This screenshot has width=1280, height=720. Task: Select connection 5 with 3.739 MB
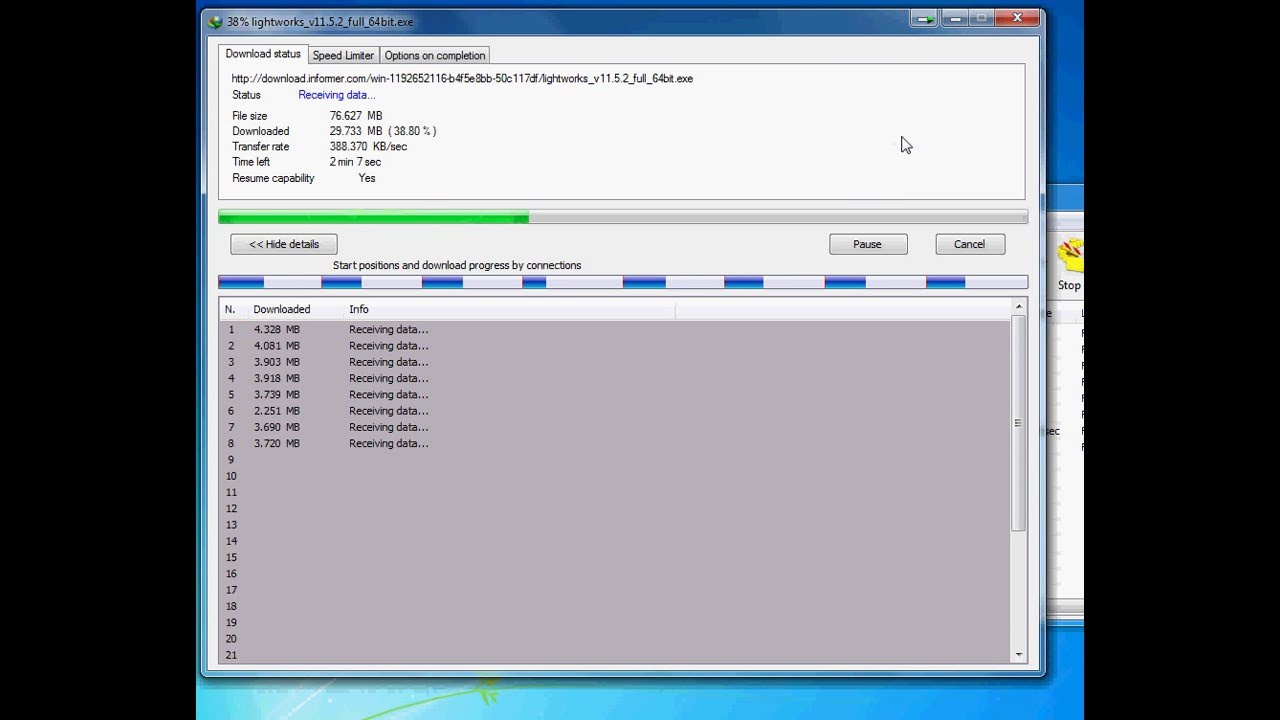pos(615,394)
